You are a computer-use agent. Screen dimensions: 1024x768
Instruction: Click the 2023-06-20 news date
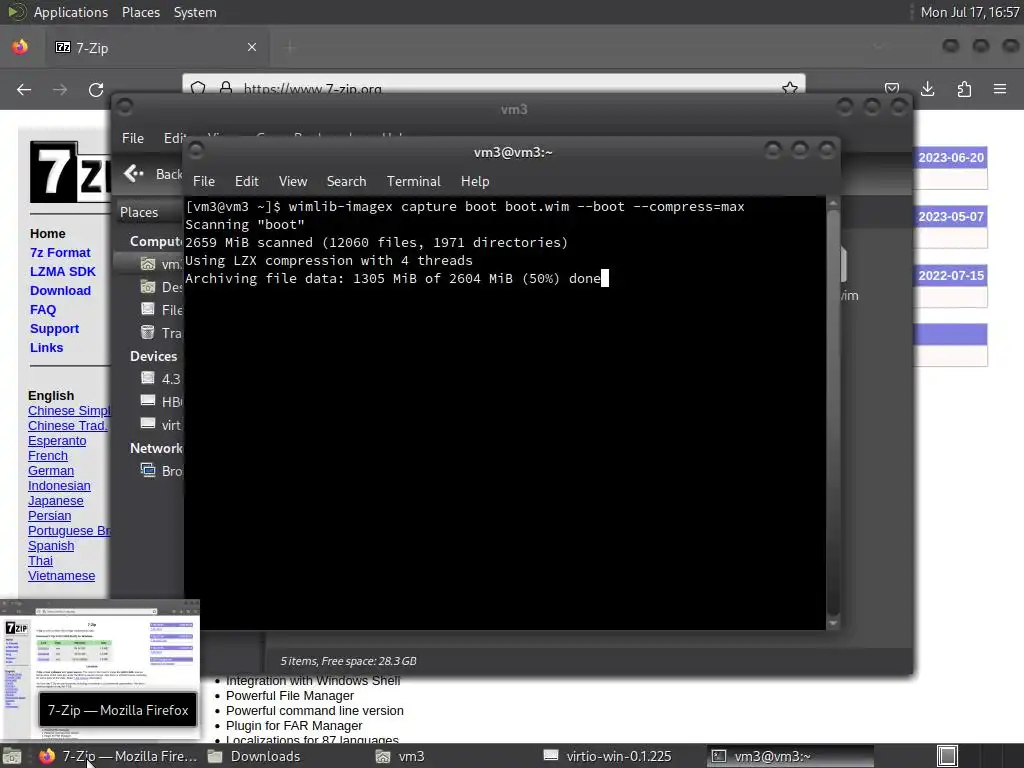[x=950, y=157]
